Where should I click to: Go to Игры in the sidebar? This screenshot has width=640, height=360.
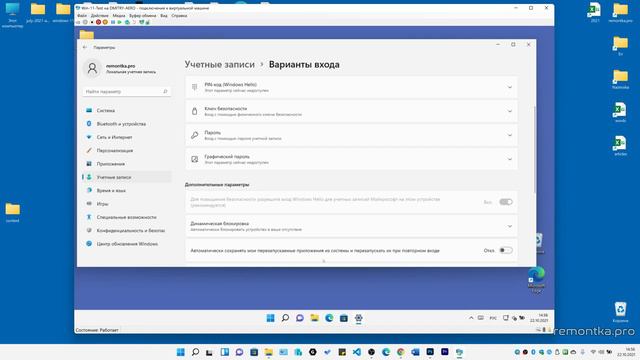tap(127, 204)
